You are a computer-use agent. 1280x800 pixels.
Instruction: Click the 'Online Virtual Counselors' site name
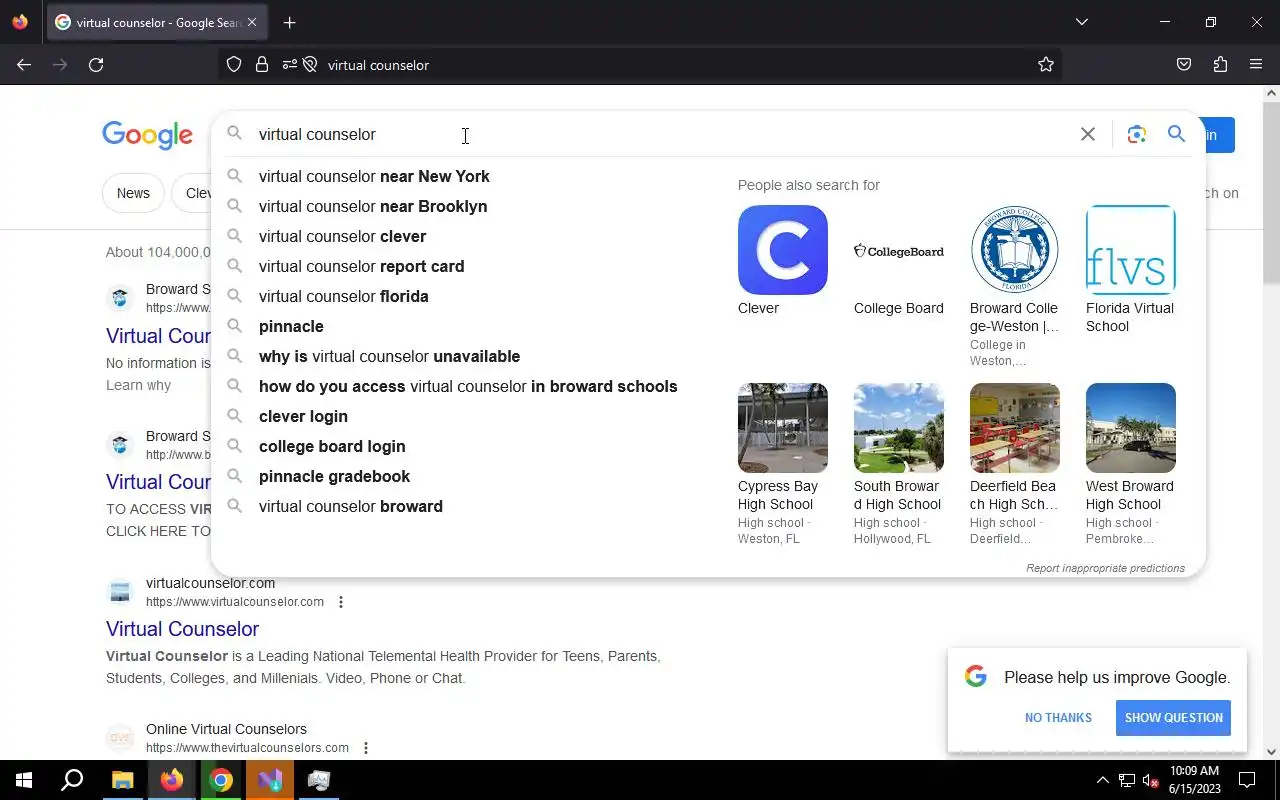tap(226, 729)
